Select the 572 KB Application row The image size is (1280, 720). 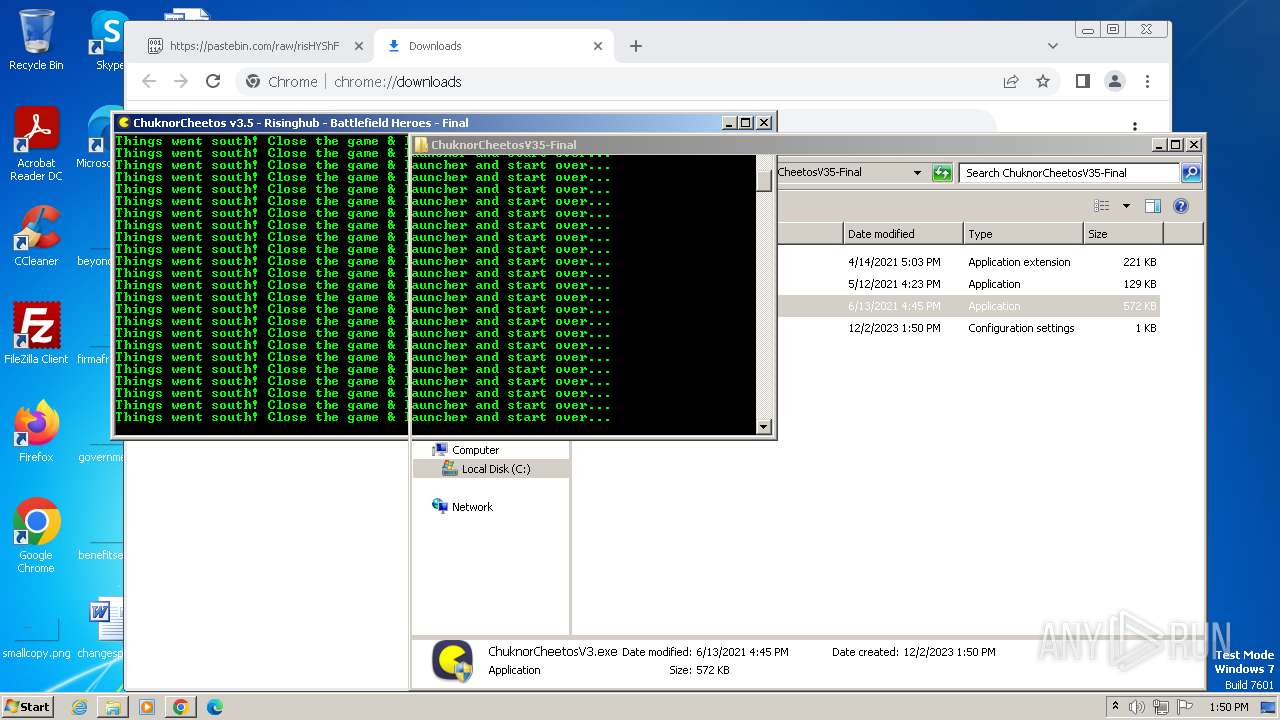click(968, 306)
